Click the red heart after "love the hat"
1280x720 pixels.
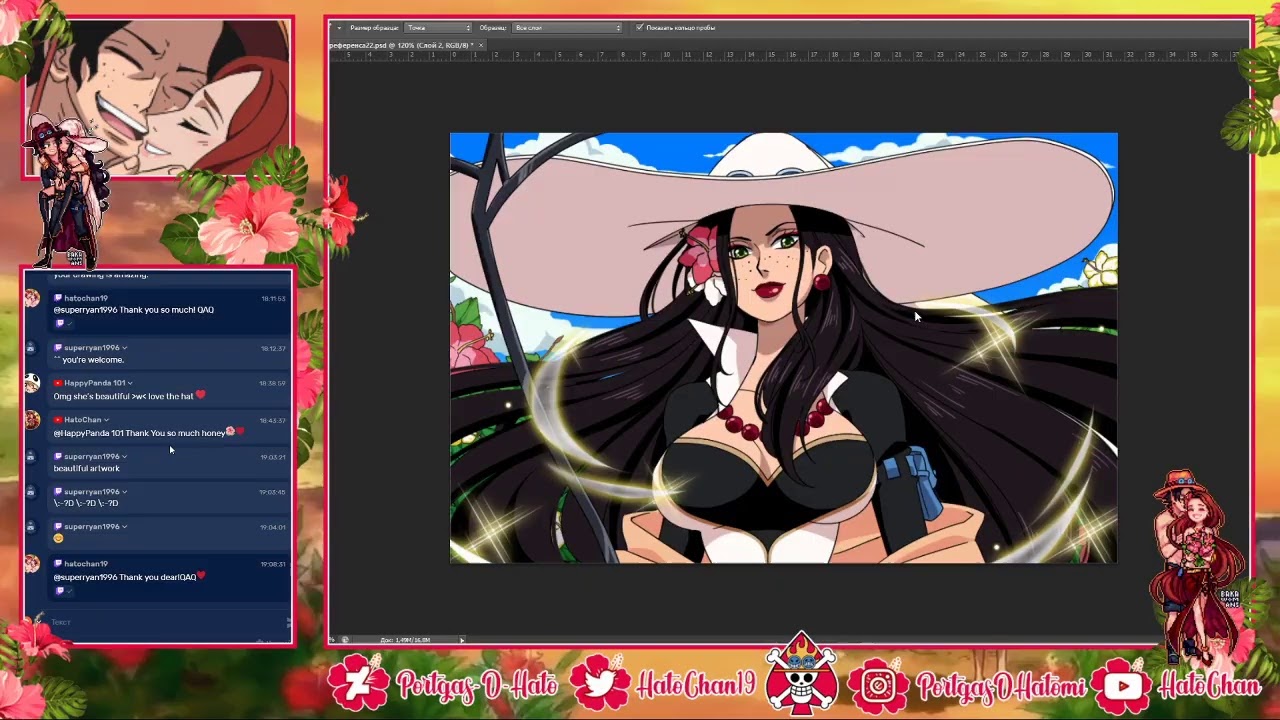coord(201,395)
